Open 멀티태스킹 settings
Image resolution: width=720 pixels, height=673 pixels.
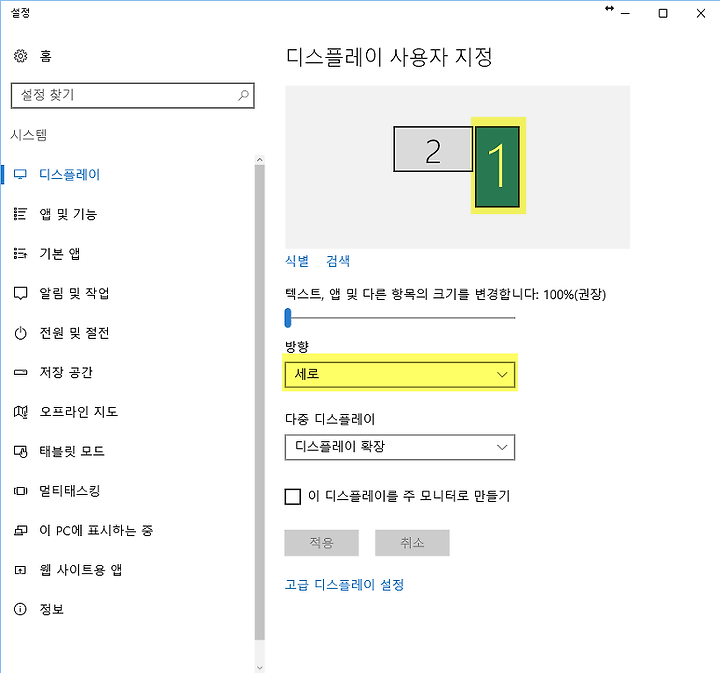click(x=70, y=491)
